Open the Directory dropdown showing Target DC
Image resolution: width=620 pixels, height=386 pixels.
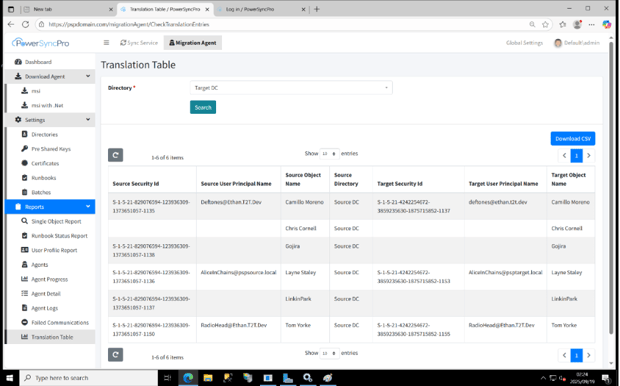coord(291,88)
